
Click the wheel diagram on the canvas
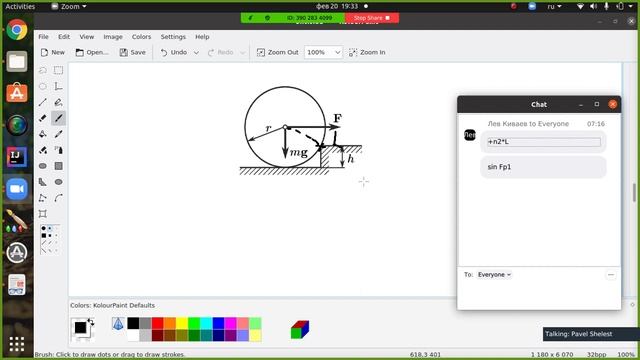pos(301,131)
